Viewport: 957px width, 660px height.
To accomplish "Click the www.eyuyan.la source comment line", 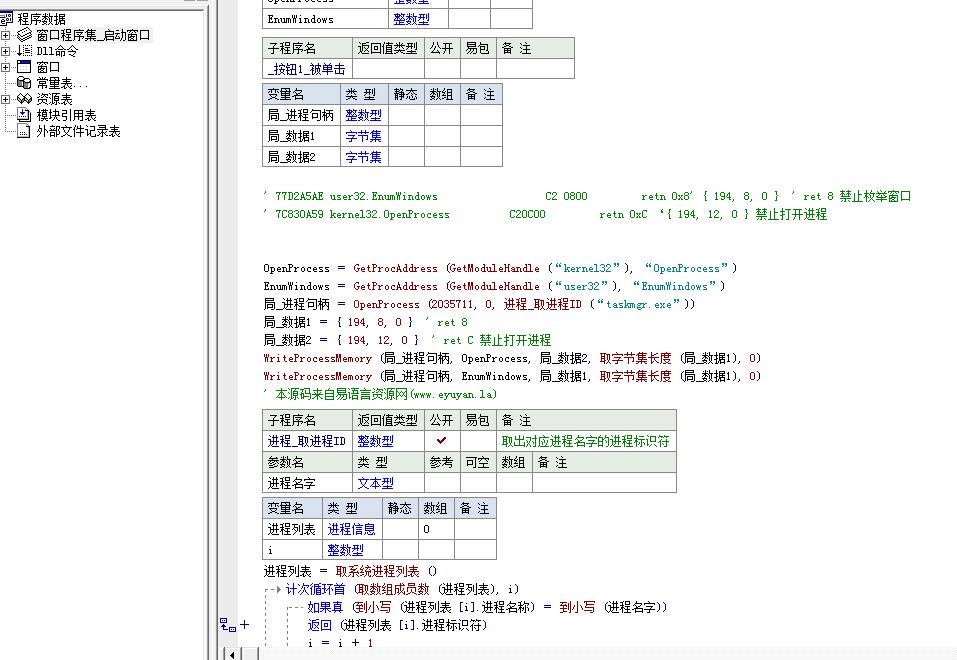I will (x=380, y=394).
